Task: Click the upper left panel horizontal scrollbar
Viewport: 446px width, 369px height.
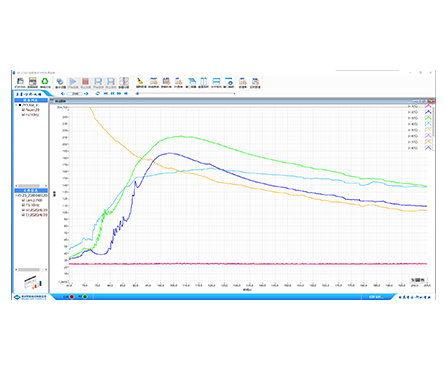Action: click(31, 186)
